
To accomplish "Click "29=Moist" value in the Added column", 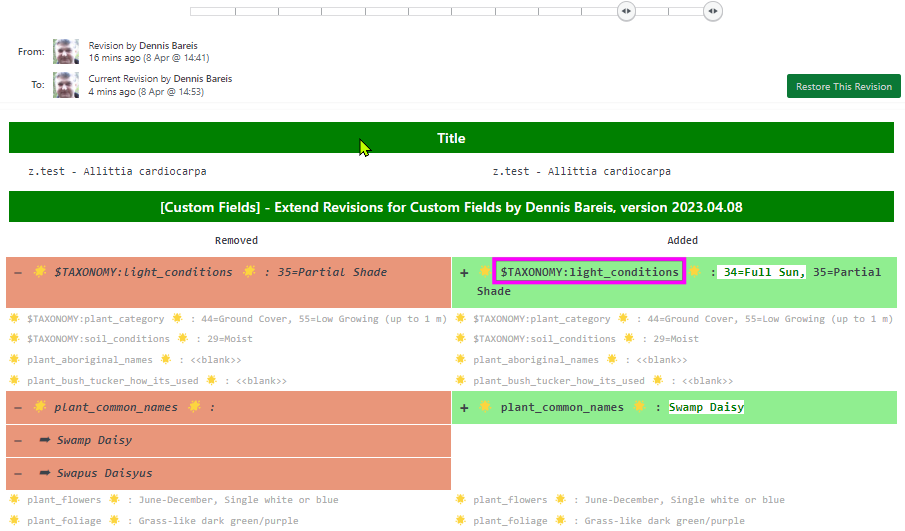I will tap(676, 339).
